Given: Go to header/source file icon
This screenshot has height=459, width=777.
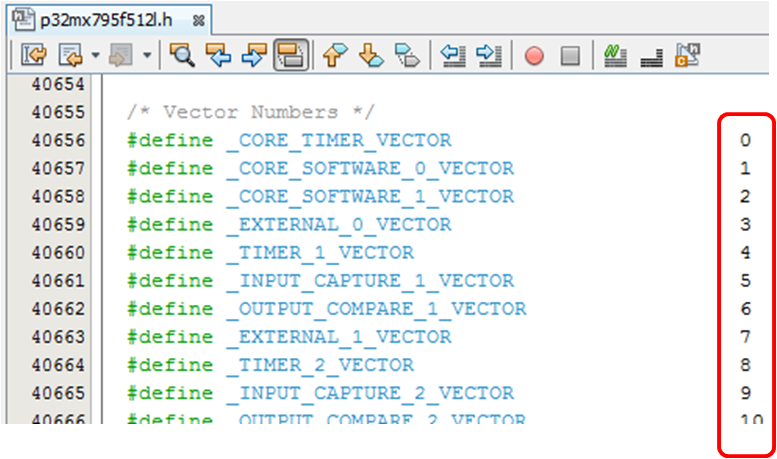Looking at the screenshot, I should click(x=688, y=55).
